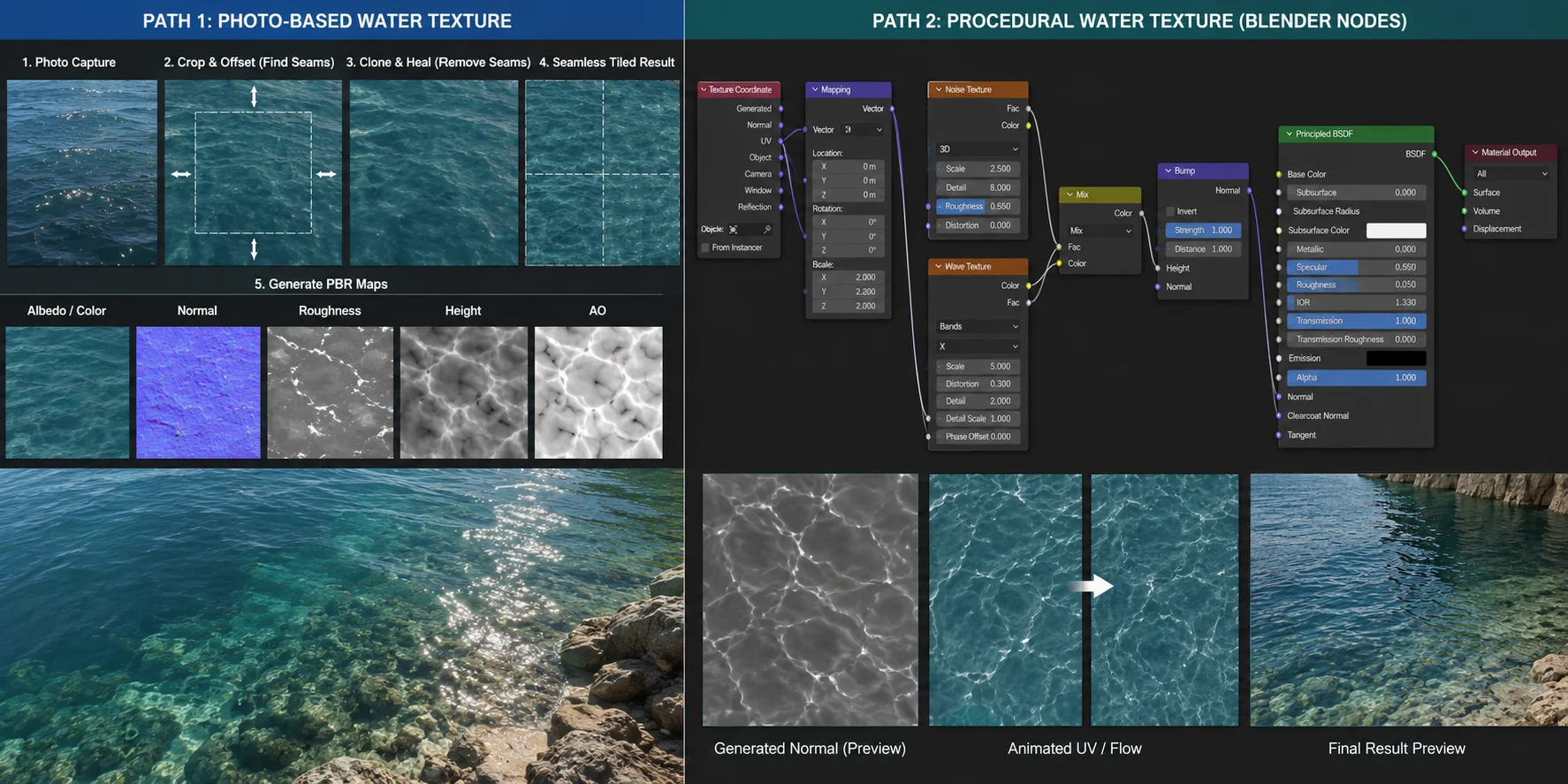
Task: Click the Wave Texture Scale 5.000 field
Action: point(978,366)
